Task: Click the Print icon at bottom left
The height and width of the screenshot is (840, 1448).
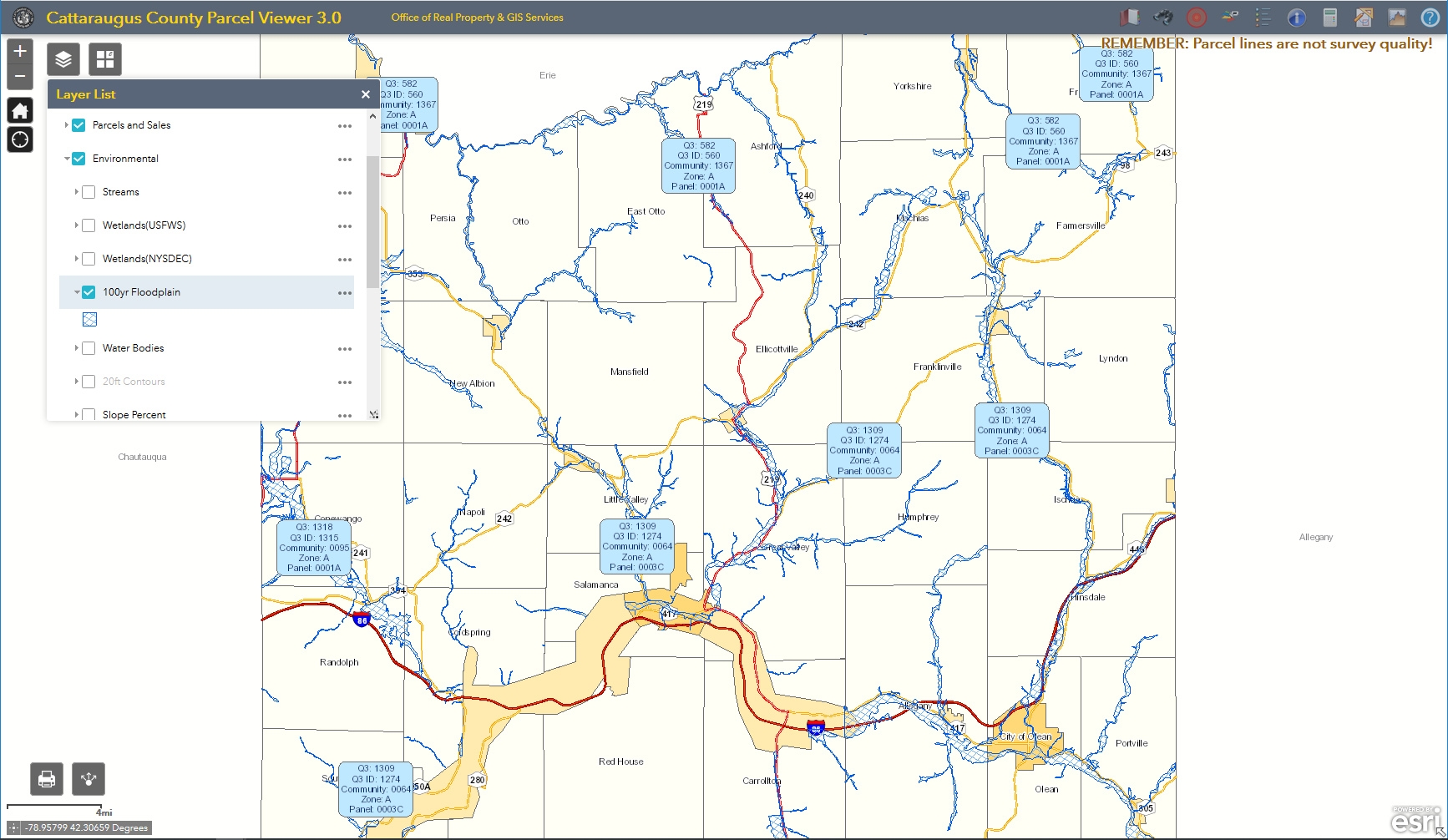Action: point(46,778)
